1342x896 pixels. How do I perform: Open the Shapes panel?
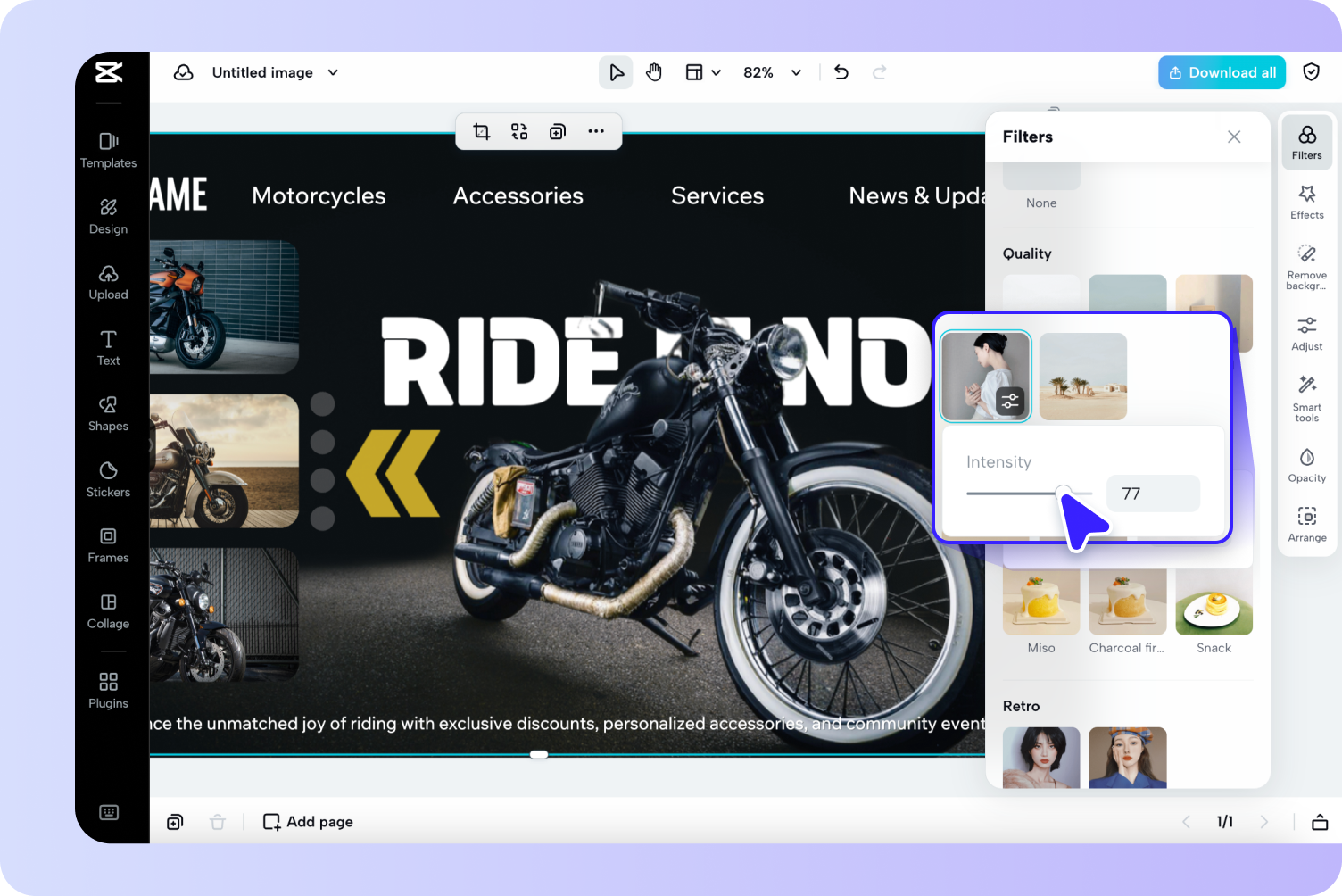tap(108, 412)
